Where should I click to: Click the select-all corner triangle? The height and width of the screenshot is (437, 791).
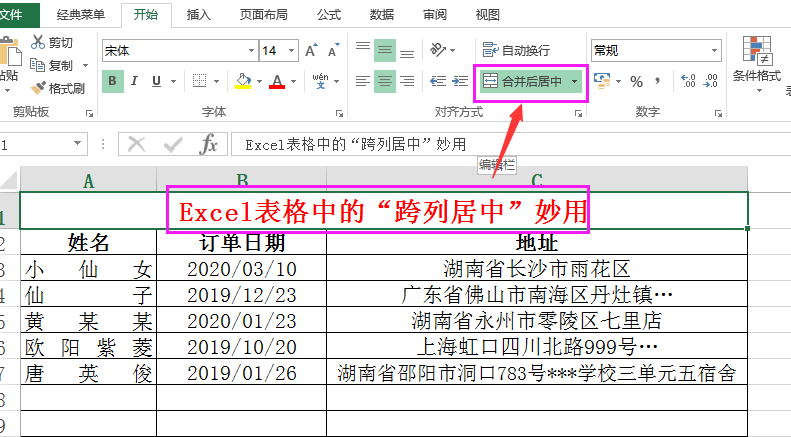[10, 180]
